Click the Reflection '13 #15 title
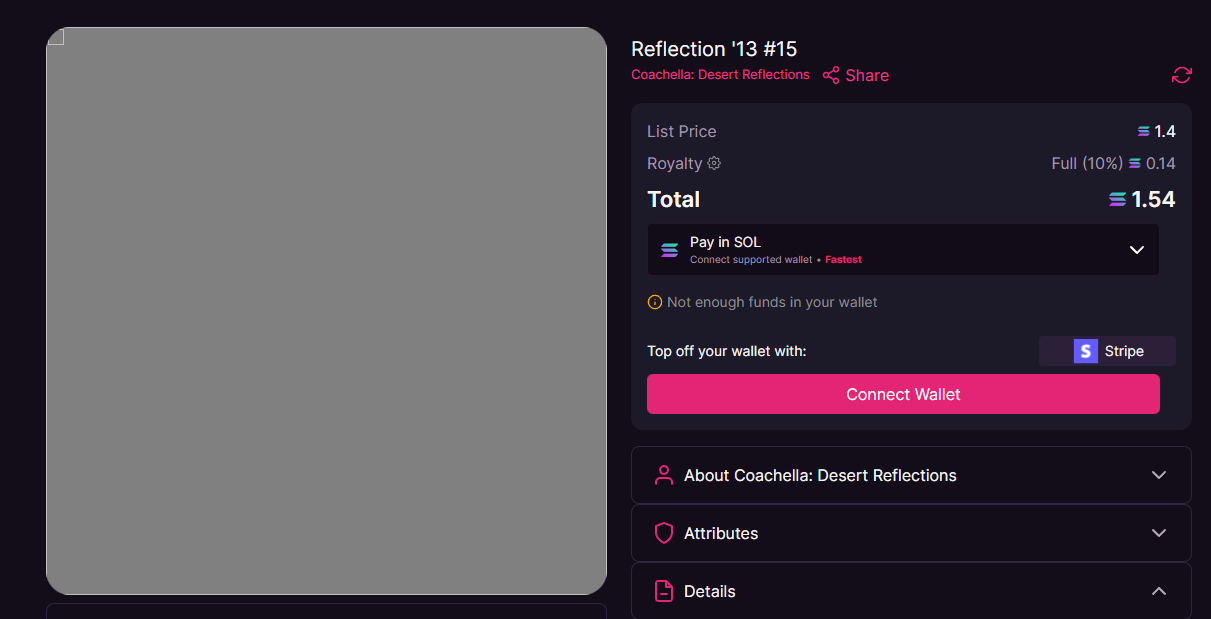This screenshot has width=1211, height=619. click(x=714, y=49)
